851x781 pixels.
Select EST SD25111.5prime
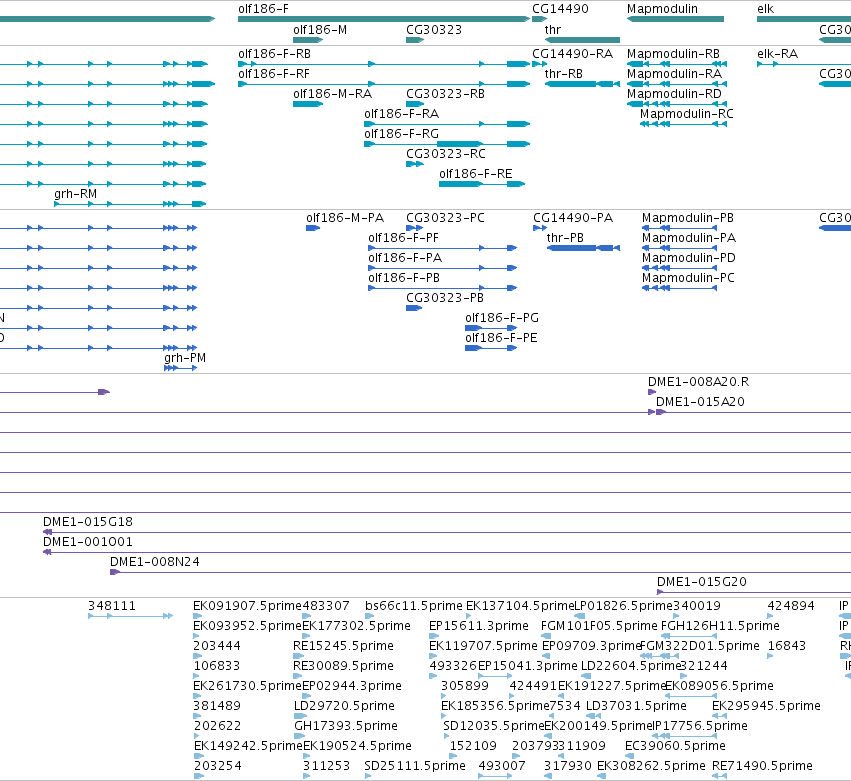coord(415,766)
